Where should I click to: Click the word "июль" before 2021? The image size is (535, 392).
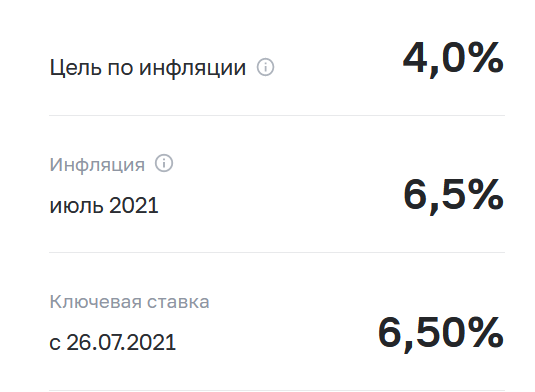click(76, 206)
